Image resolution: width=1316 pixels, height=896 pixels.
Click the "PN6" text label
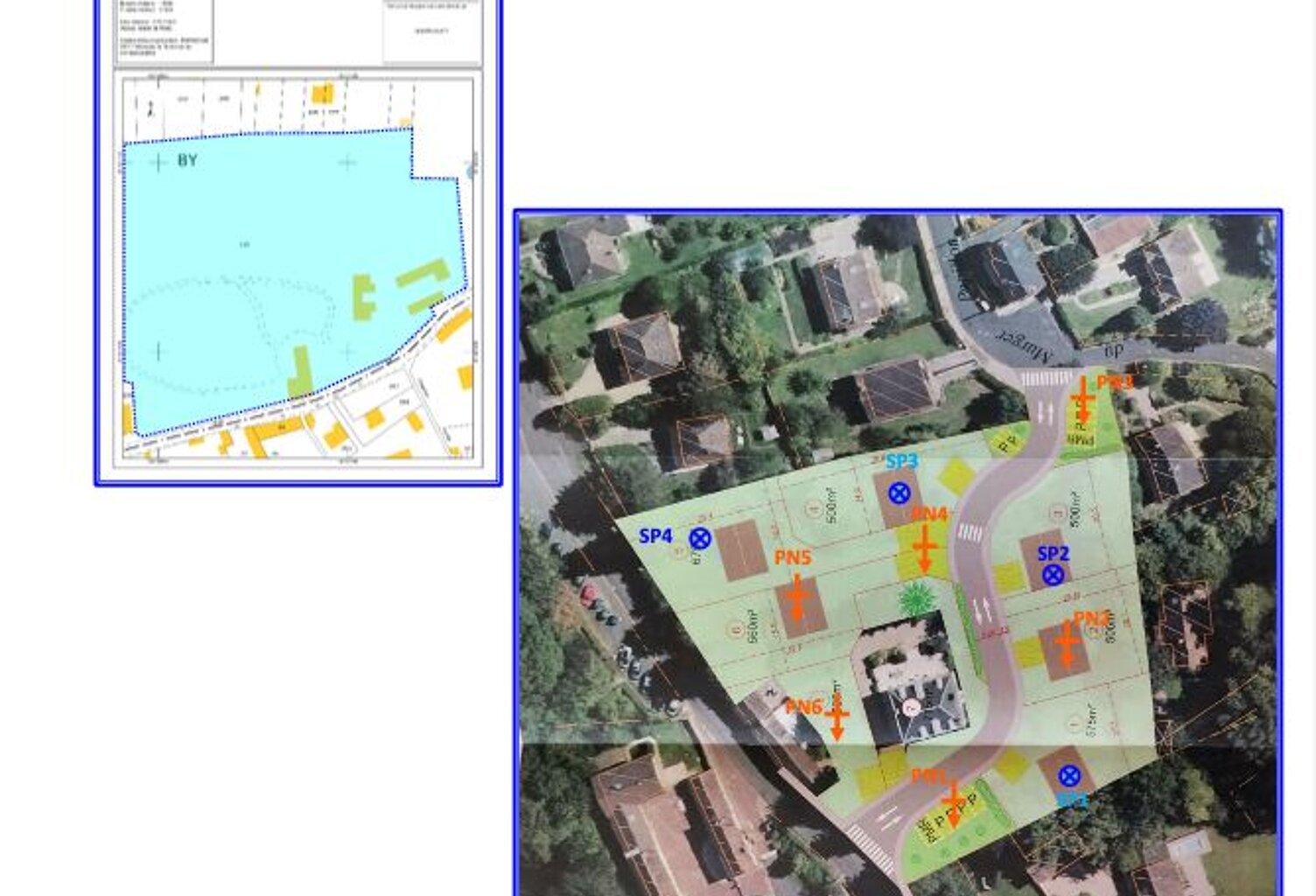[x=803, y=707]
